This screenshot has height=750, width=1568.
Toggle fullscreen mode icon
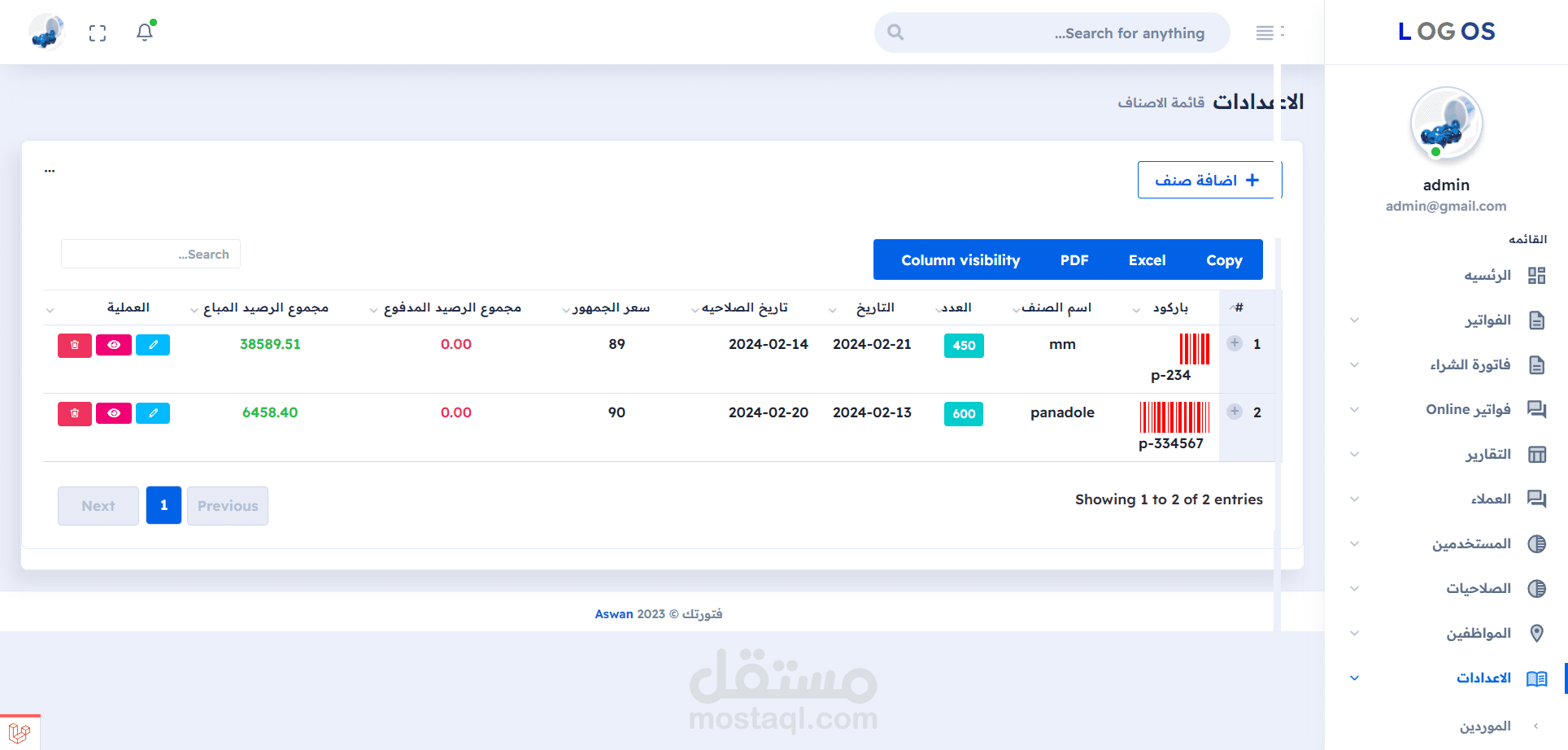coord(98,33)
